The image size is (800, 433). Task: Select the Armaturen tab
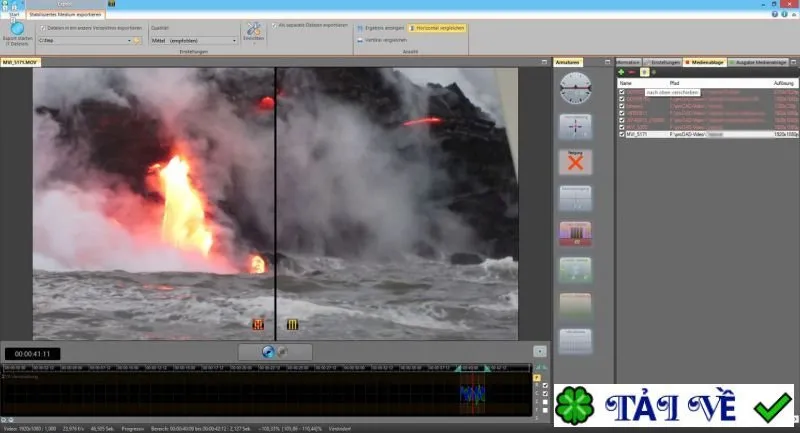[x=568, y=62]
